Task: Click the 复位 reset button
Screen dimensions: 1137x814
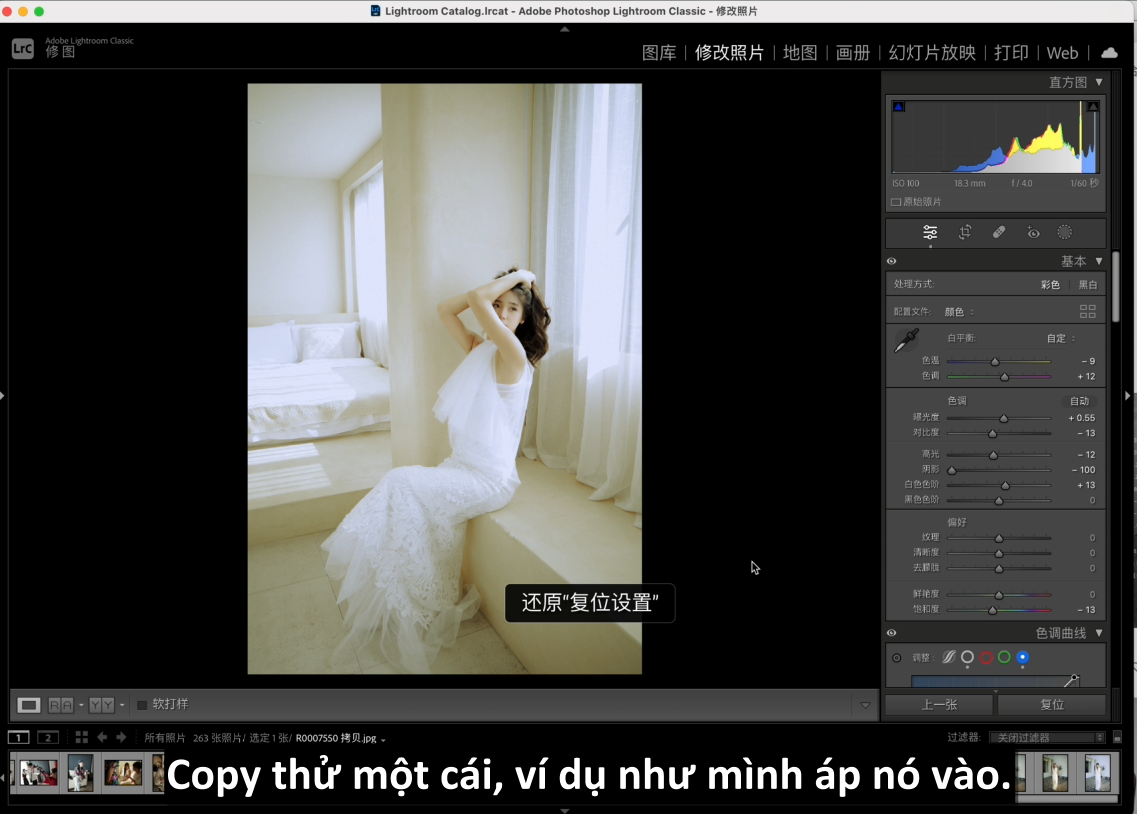Action: coord(1052,704)
